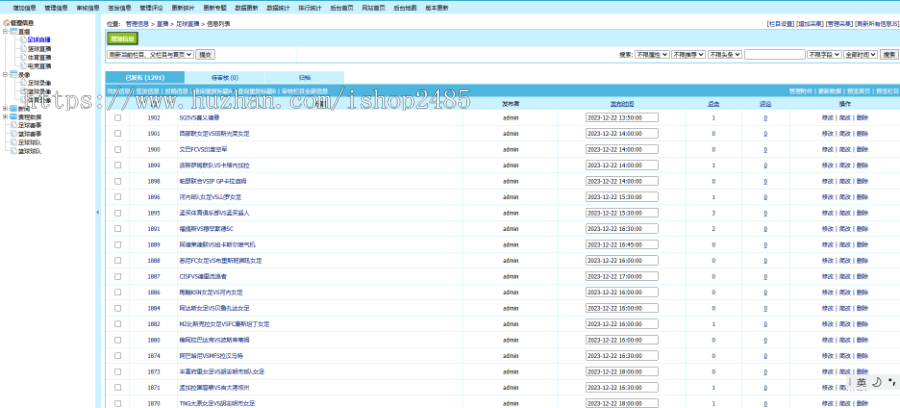The image size is (900, 408).
Task: Collapse the sidebar with the arrow handle
Action: point(98,212)
